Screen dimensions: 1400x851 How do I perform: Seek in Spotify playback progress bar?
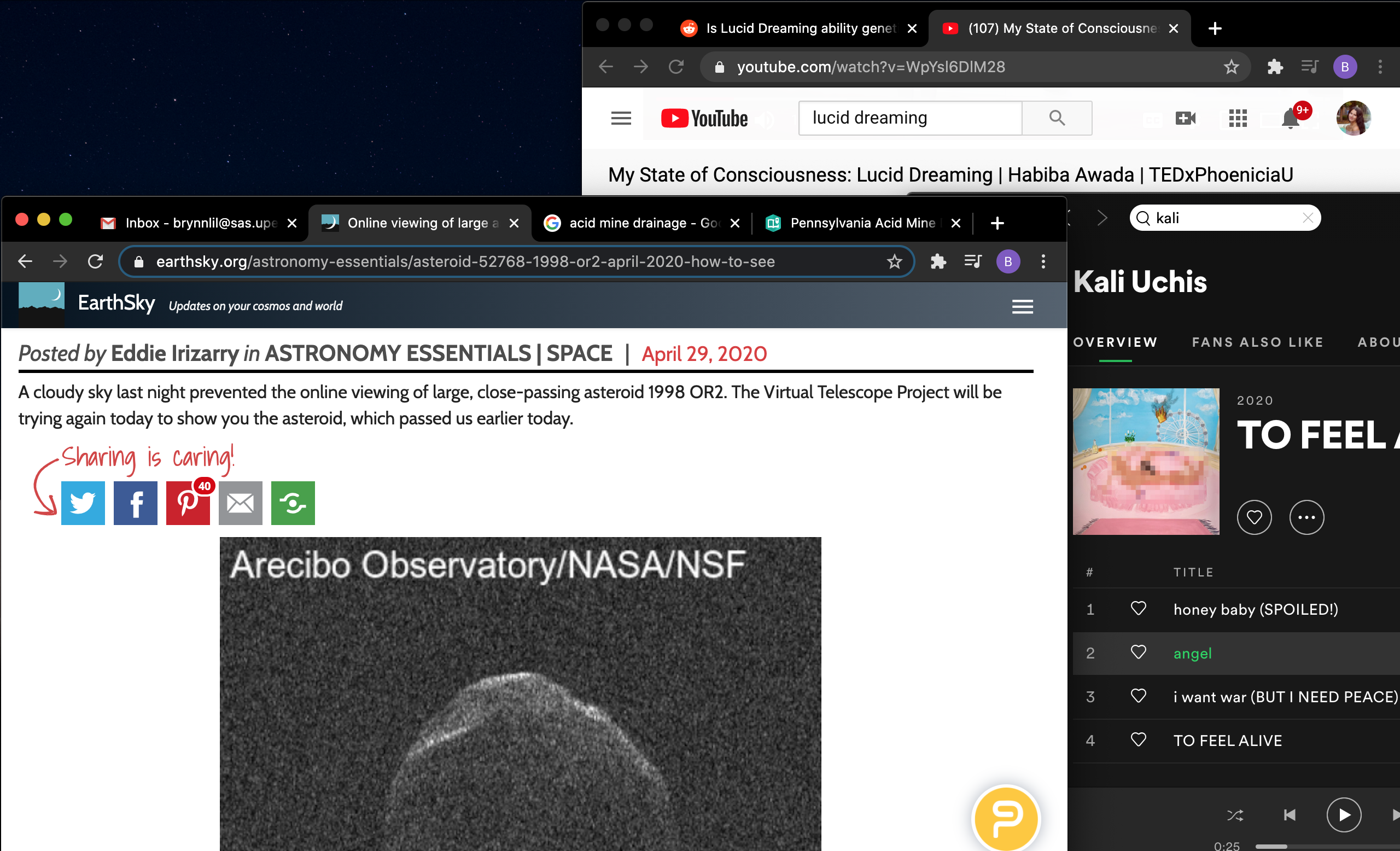click(1327, 847)
